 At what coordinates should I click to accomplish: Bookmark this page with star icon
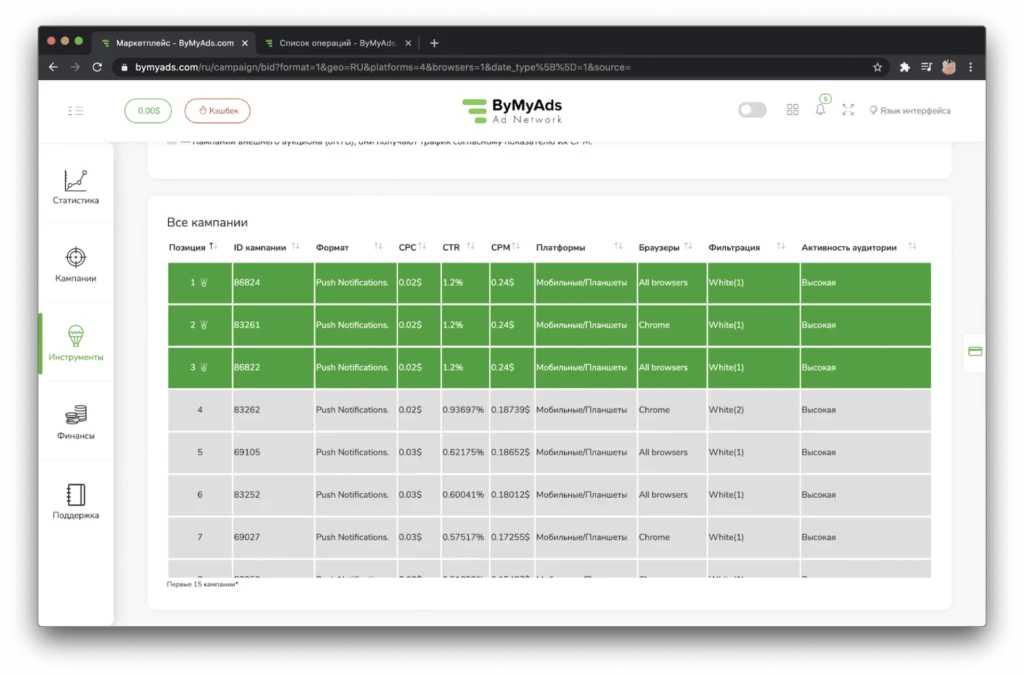877,67
